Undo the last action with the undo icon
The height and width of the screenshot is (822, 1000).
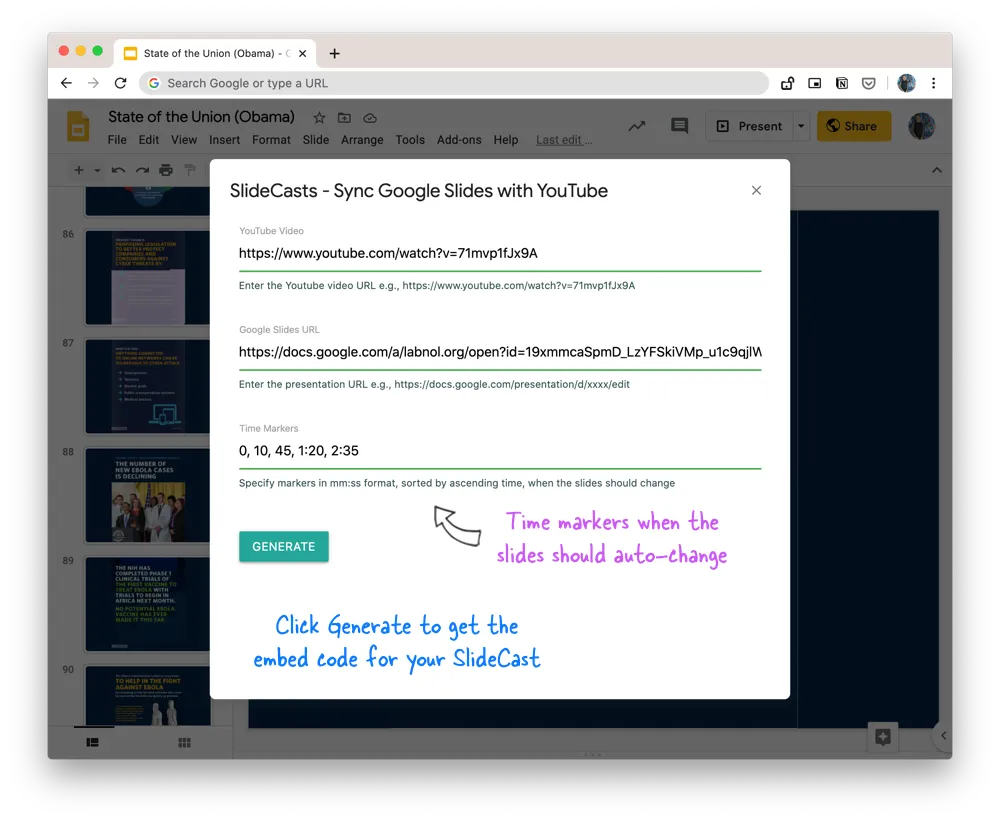tap(117, 170)
